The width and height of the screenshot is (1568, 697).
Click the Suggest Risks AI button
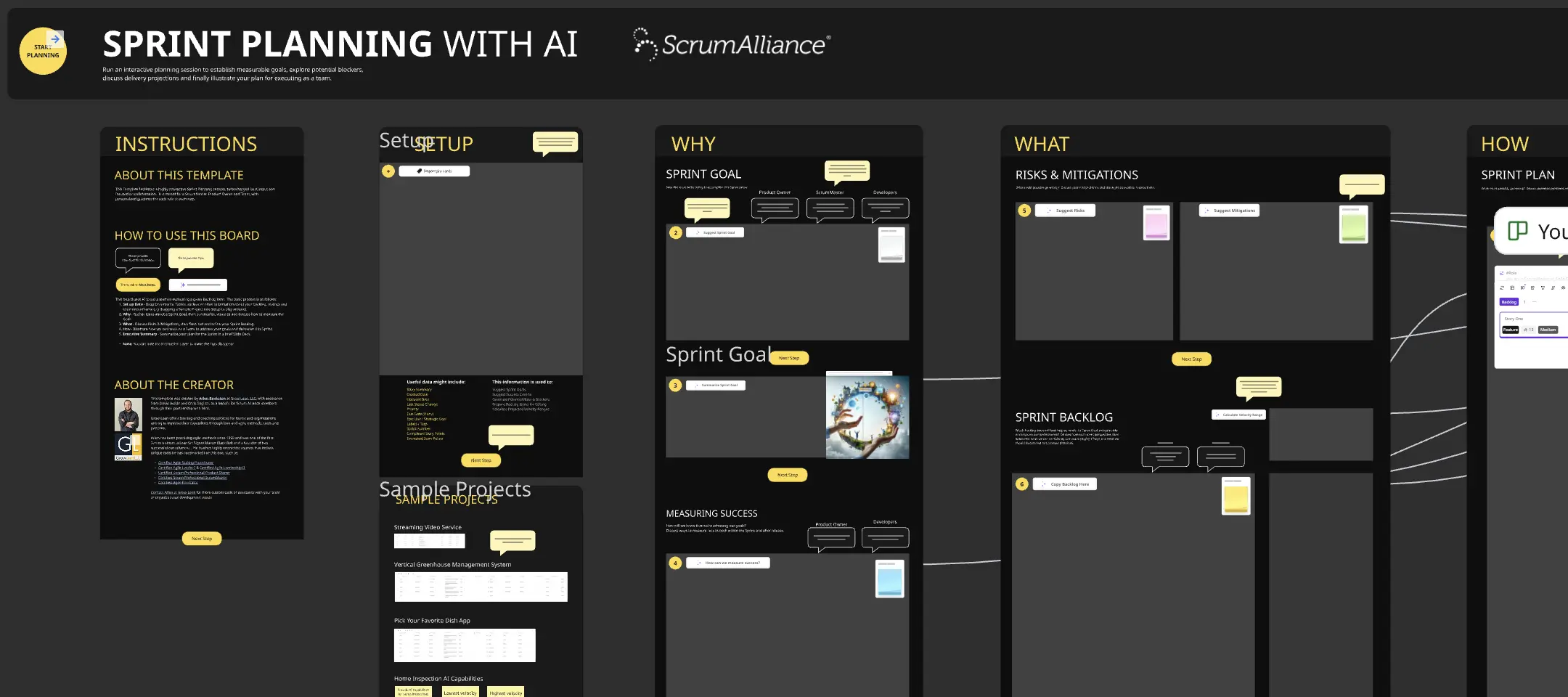pos(1066,211)
